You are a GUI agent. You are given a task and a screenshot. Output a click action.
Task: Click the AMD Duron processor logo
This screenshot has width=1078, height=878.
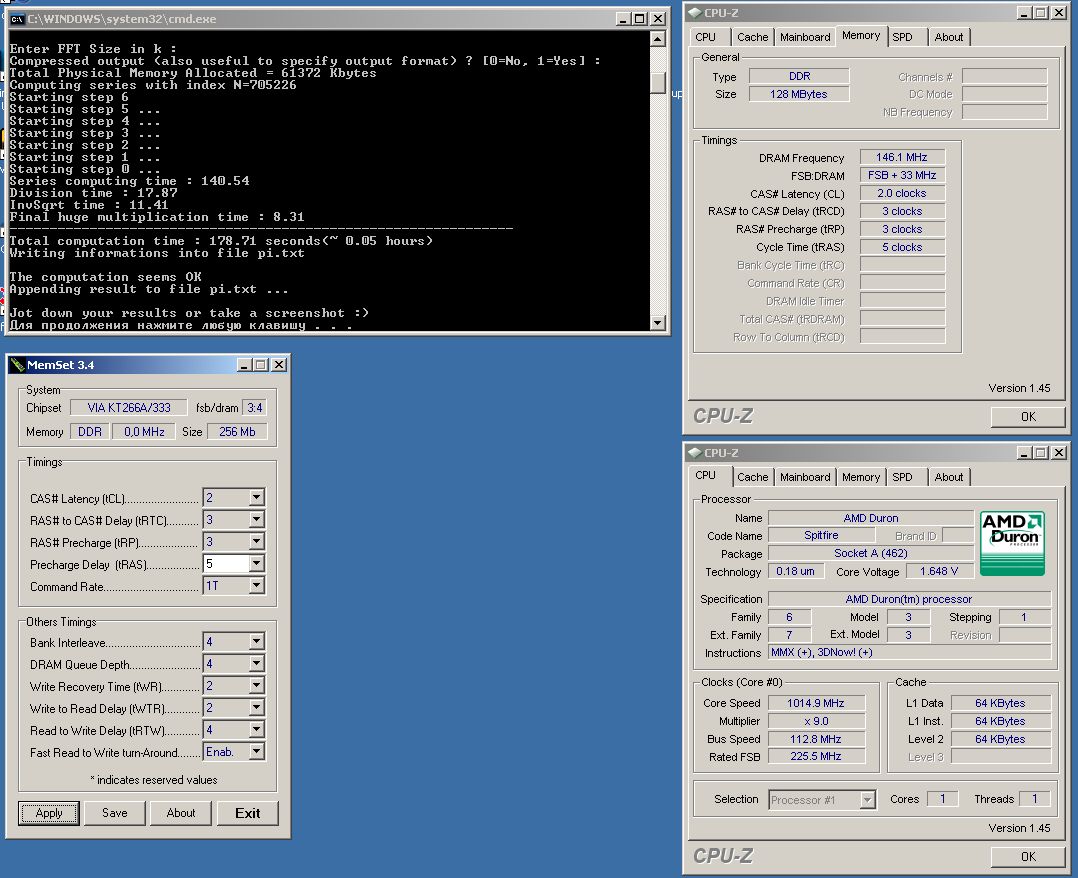click(1012, 543)
